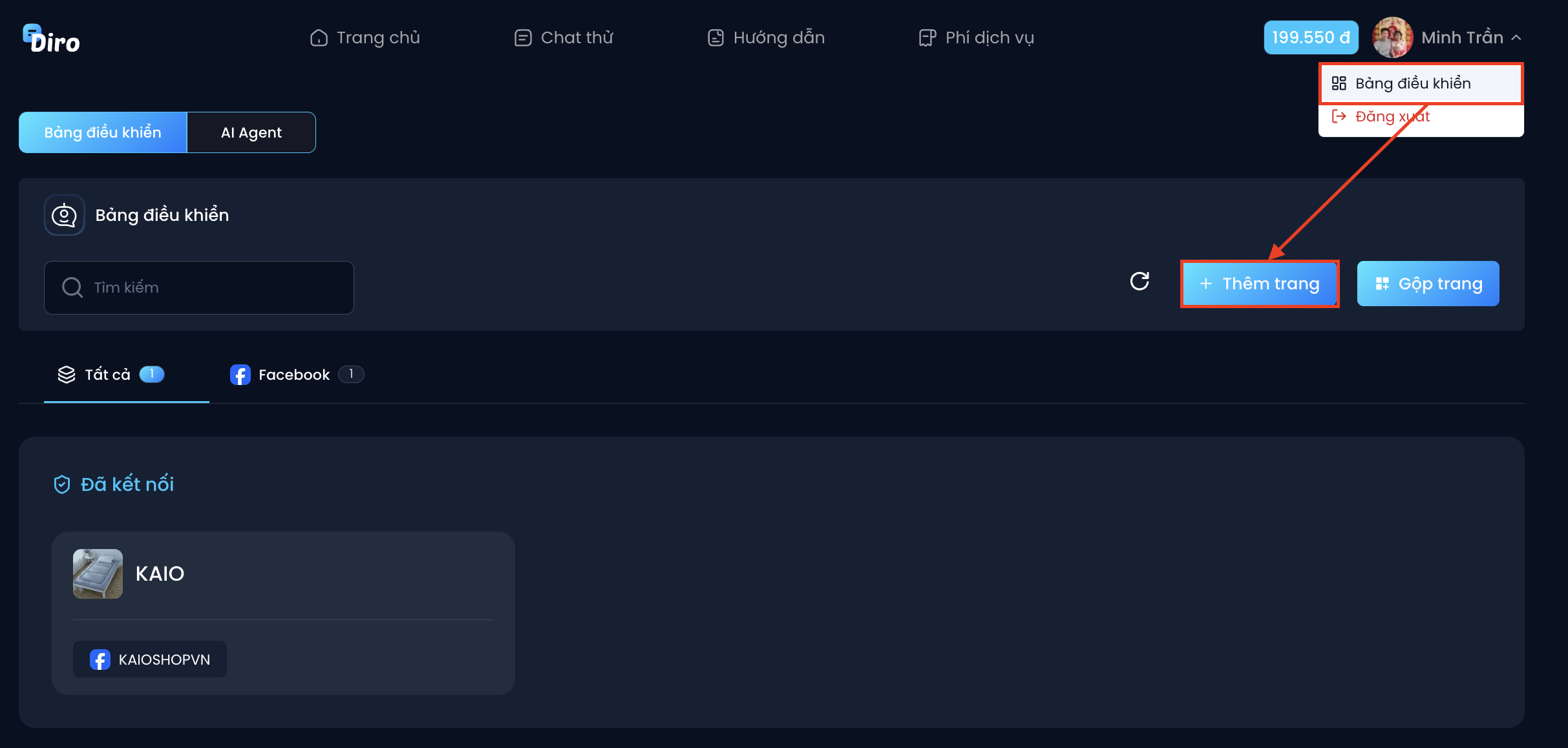Click the Minh Trần profile avatar
The image size is (1568, 748).
tap(1392, 37)
